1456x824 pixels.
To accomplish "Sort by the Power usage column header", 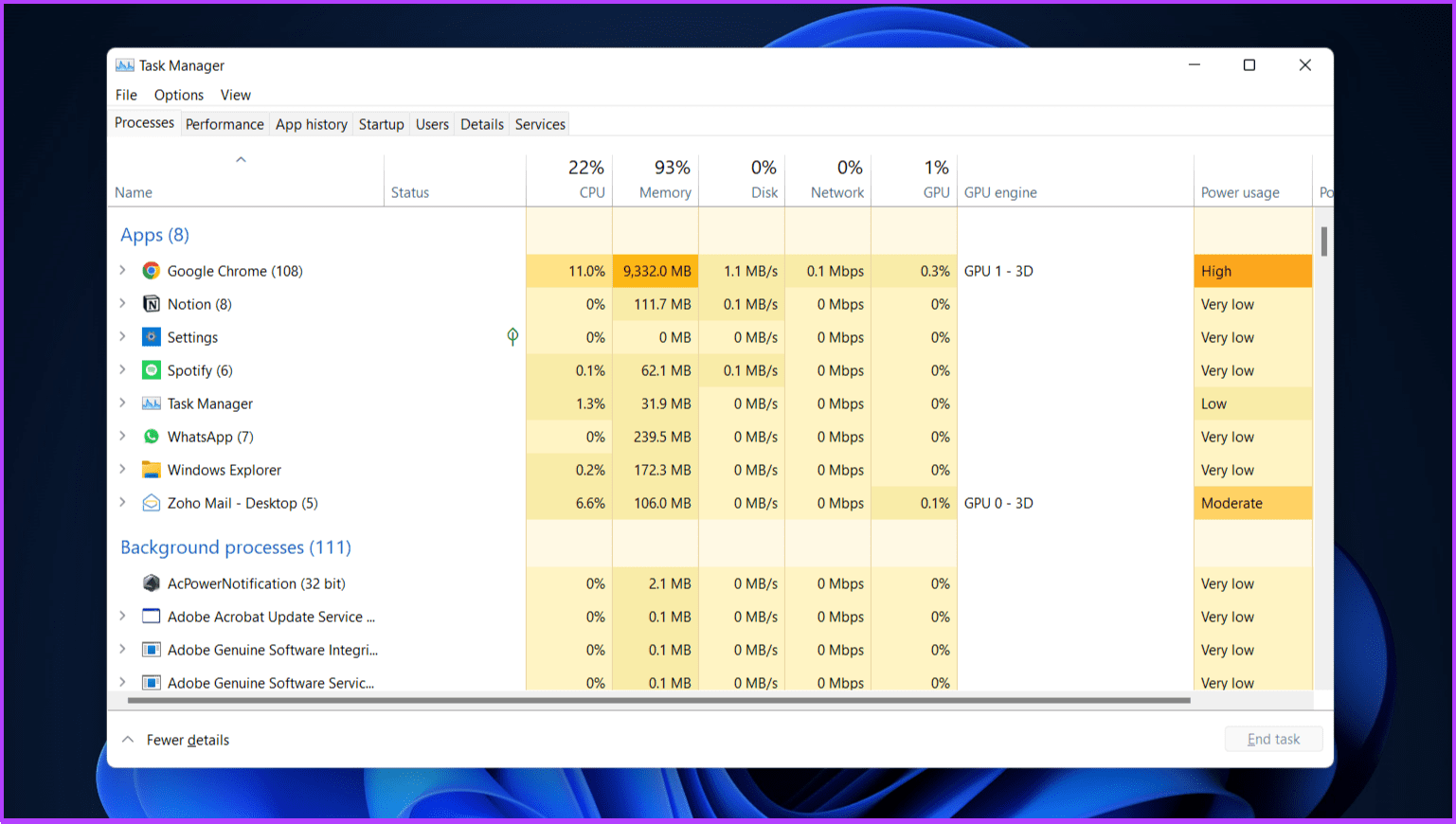I will (x=1253, y=180).
